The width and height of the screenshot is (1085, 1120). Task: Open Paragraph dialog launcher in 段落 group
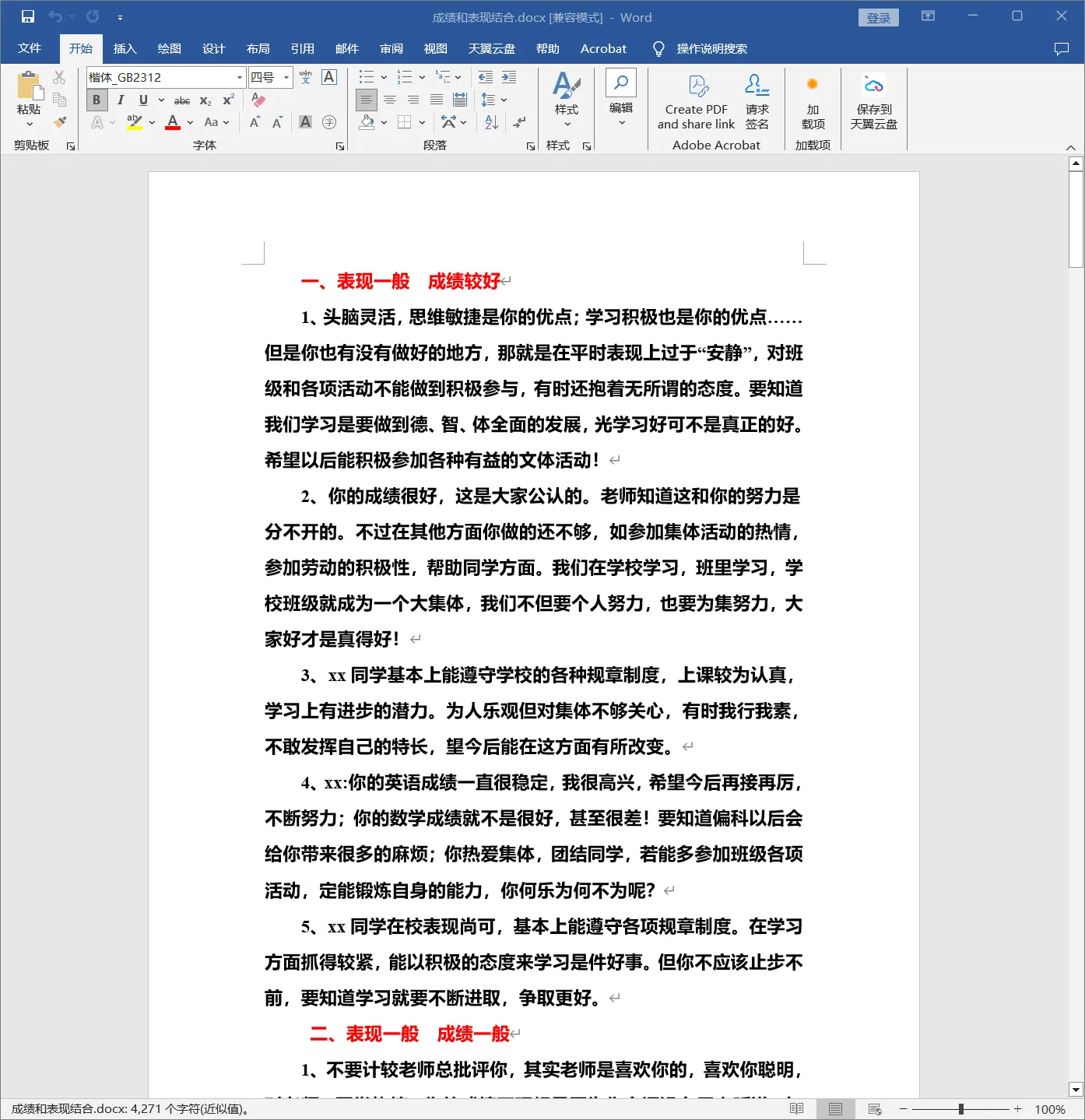coord(531,146)
